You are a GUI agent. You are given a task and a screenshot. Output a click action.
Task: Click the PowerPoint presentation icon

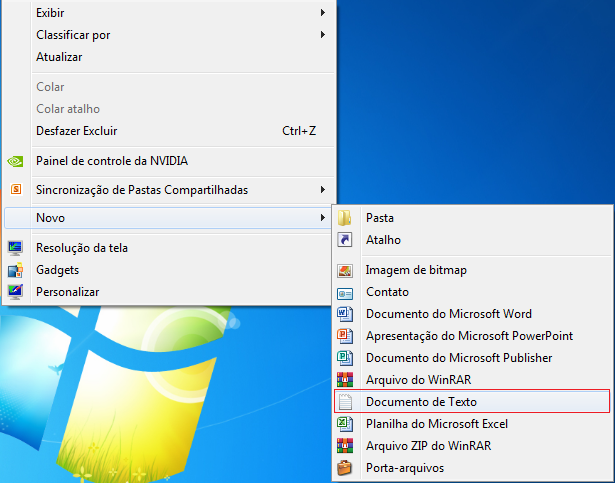[345, 336]
